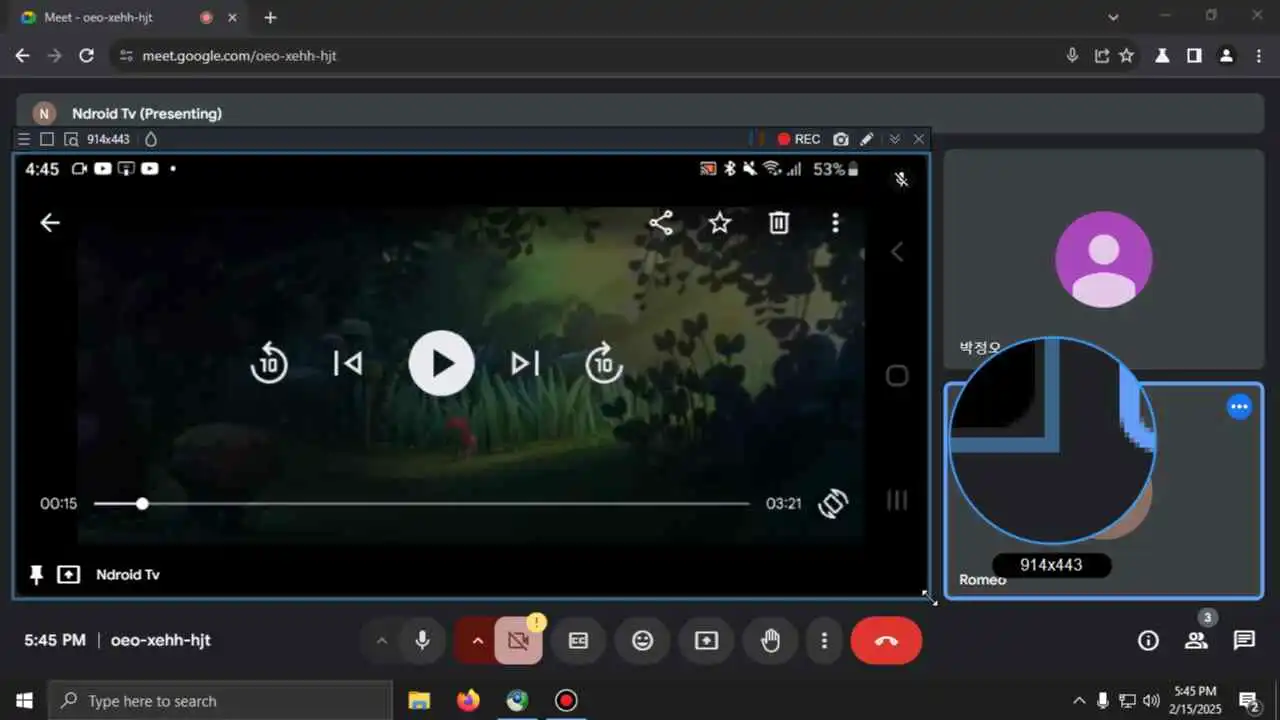Go back using the video player arrow
Viewport: 1280px width, 720px height.
(x=50, y=223)
